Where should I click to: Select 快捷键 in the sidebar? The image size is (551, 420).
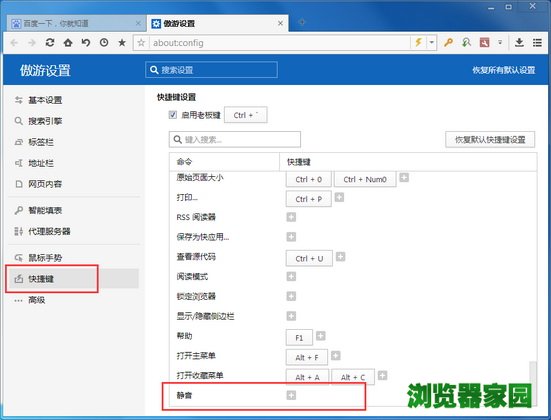click(74, 279)
